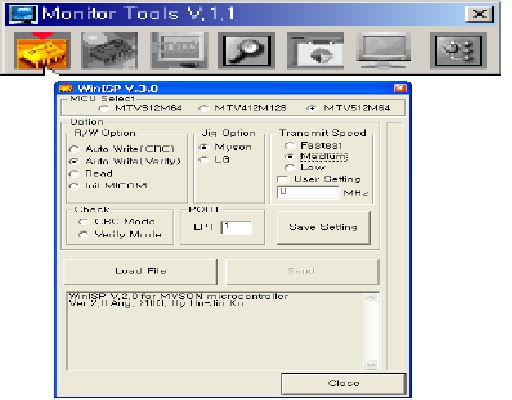
Task: Click the Send button
Action: click(x=302, y=271)
